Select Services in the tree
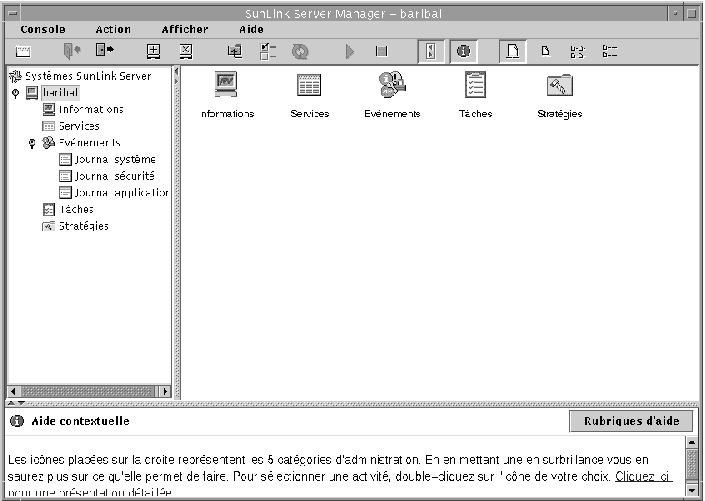 click(x=79, y=126)
